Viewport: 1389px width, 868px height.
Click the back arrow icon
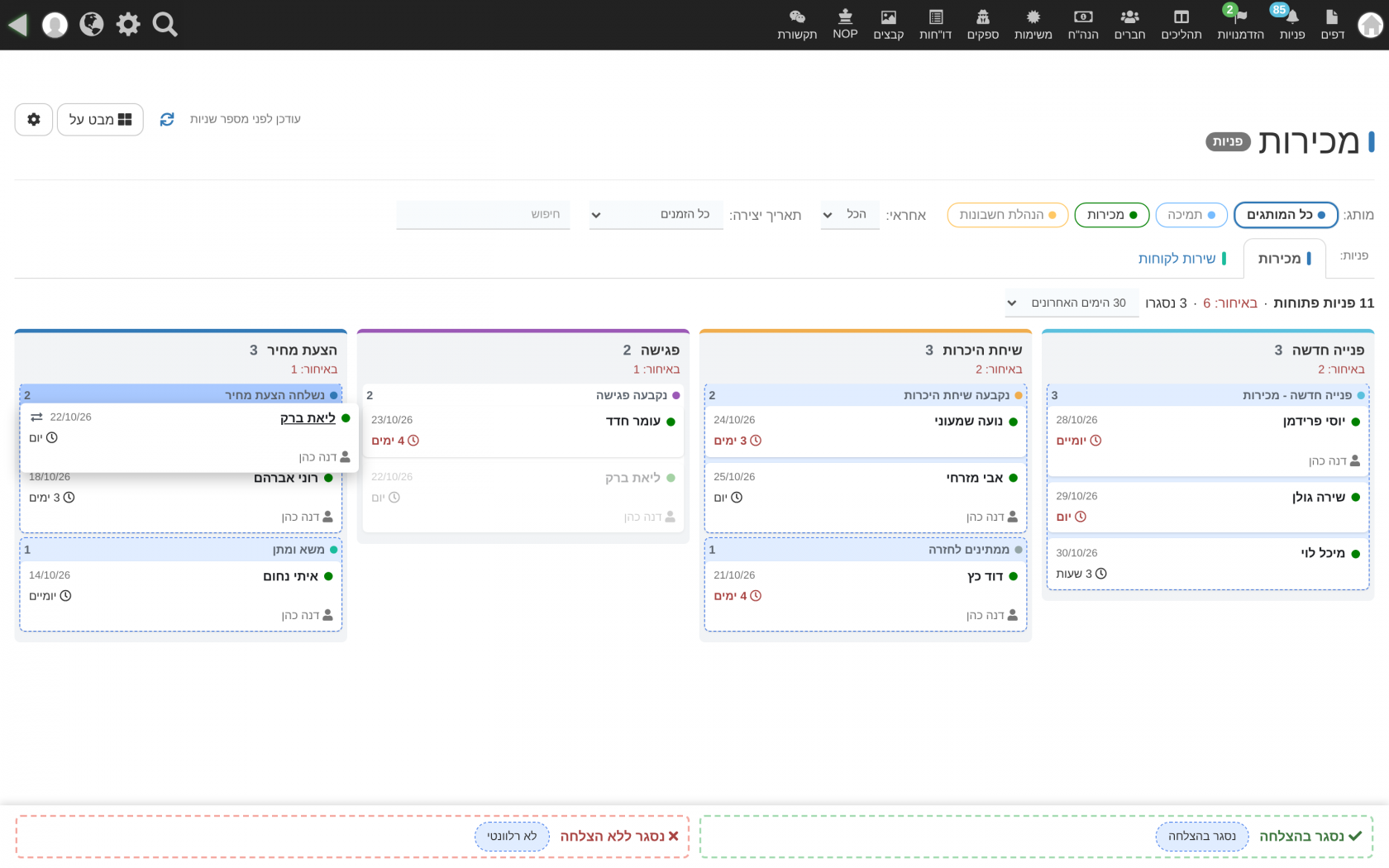tap(18, 25)
